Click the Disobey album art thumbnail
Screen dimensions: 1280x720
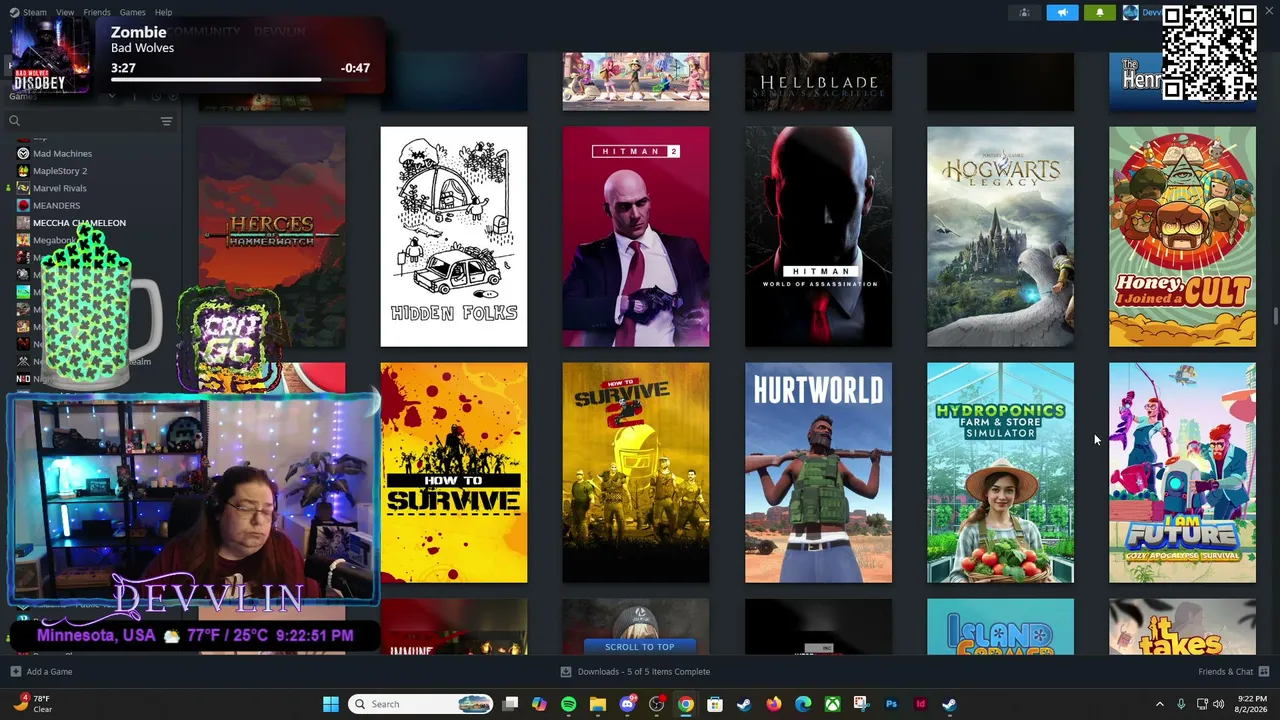coord(50,57)
